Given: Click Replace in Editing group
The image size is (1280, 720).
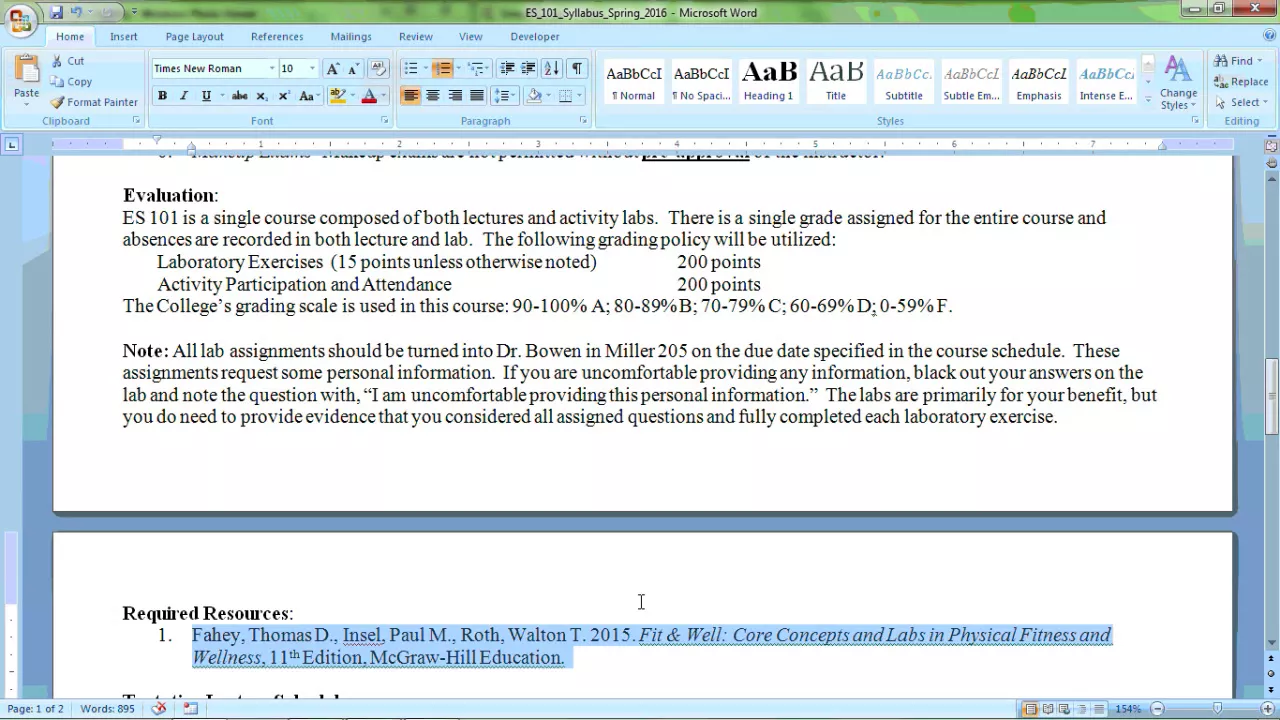Looking at the screenshot, I should click(1241, 82).
